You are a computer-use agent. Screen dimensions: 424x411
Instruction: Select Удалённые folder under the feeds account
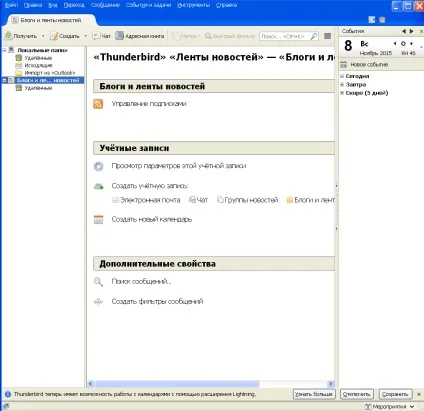point(38,88)
